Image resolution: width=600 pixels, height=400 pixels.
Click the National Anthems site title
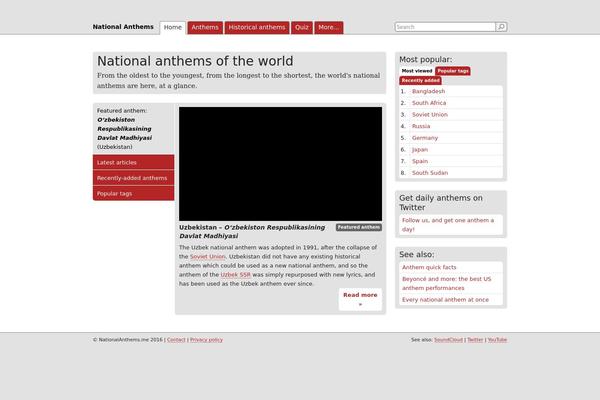click(123, 27)
